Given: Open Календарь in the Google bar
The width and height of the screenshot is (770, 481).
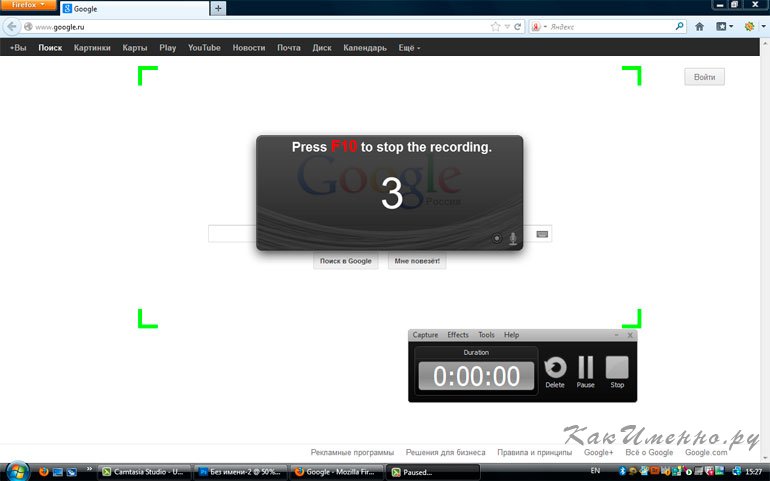Looking at the screenshot, I should 365,48.
